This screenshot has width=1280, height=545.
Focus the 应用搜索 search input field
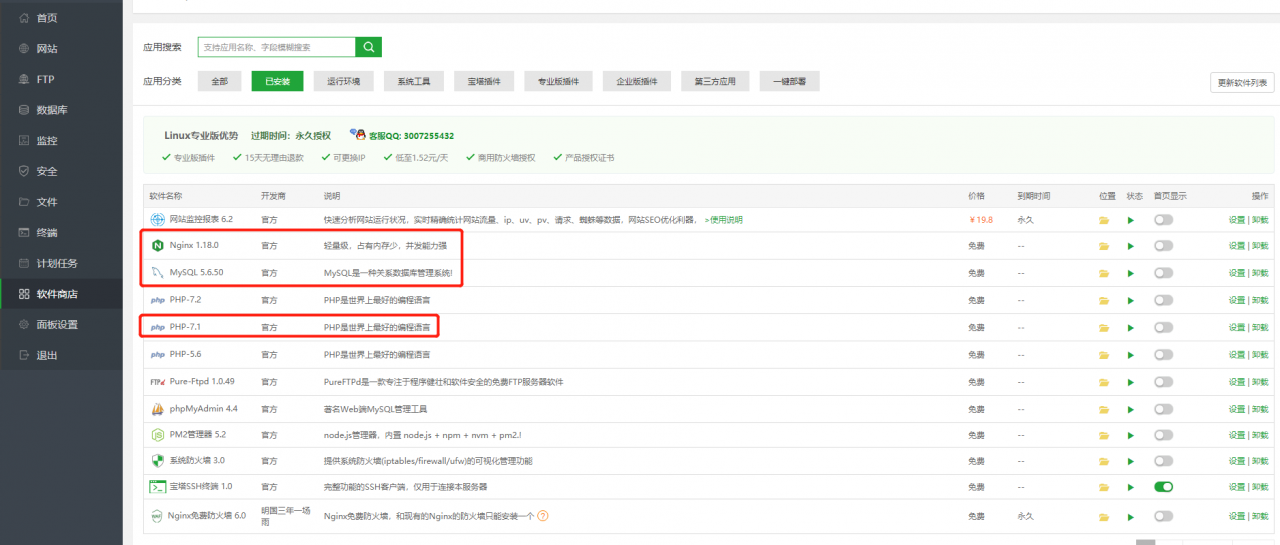pos(277,47)
